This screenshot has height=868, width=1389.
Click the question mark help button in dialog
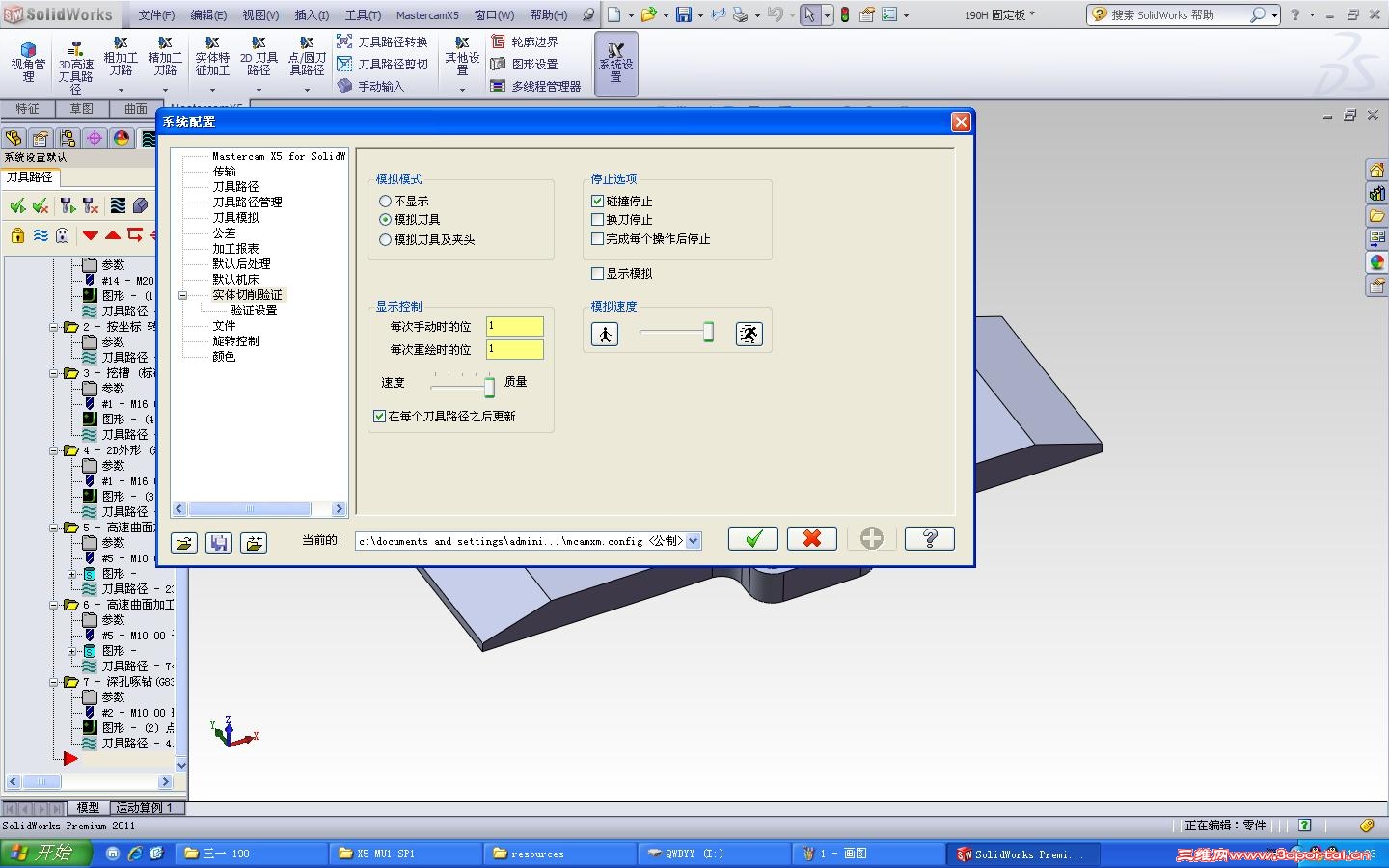tap(930, 539)
